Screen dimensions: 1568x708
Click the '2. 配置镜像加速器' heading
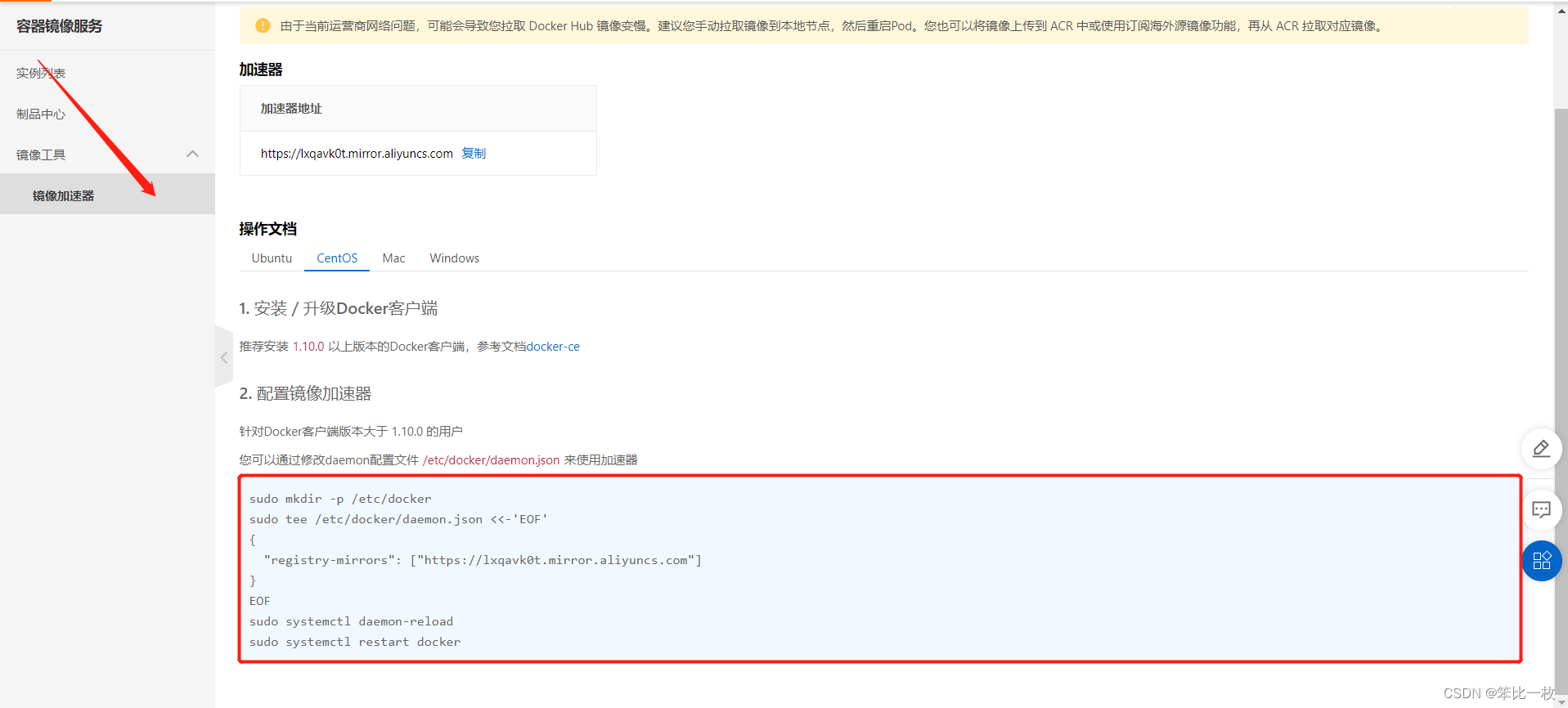point(305,393)
